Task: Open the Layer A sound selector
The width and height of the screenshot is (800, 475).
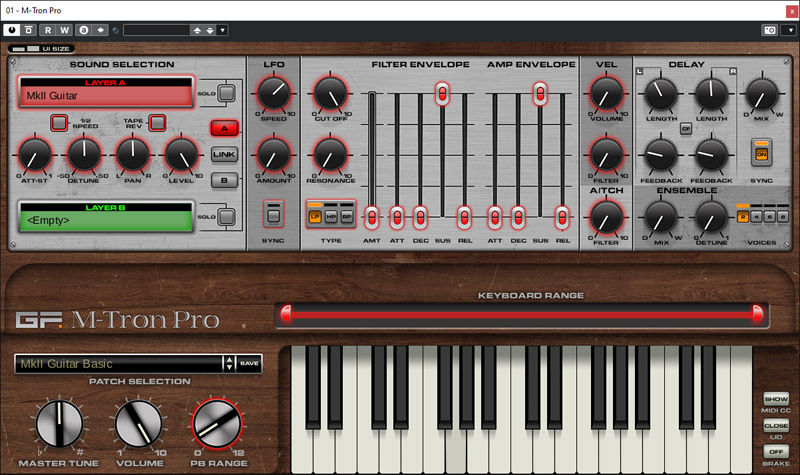Action: 105,96
